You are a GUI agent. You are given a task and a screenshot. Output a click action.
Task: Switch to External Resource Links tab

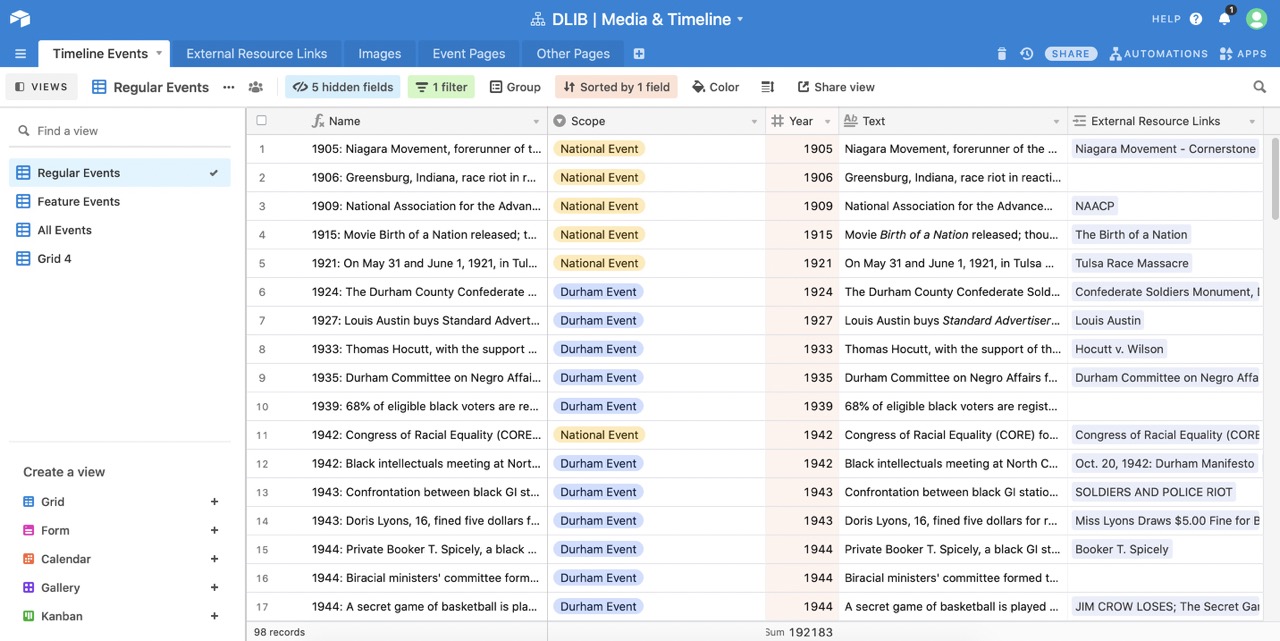point(256,54)
